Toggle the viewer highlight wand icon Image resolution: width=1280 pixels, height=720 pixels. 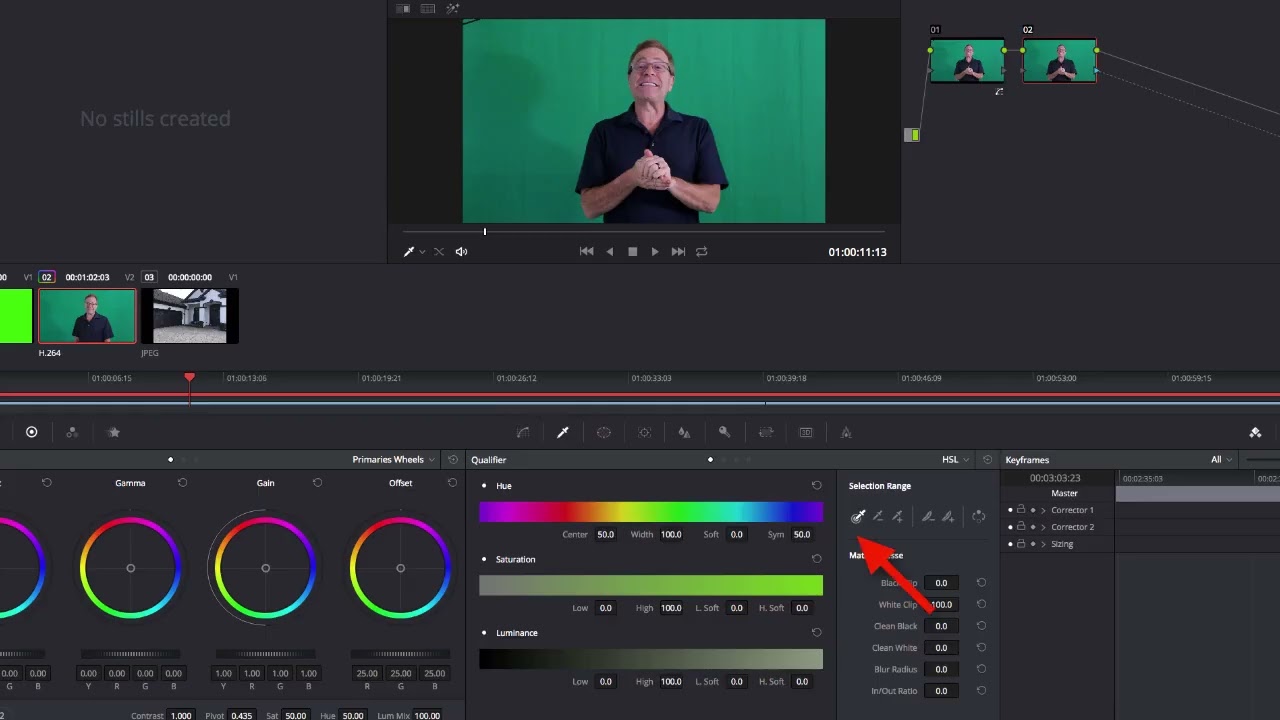point(453,9)
